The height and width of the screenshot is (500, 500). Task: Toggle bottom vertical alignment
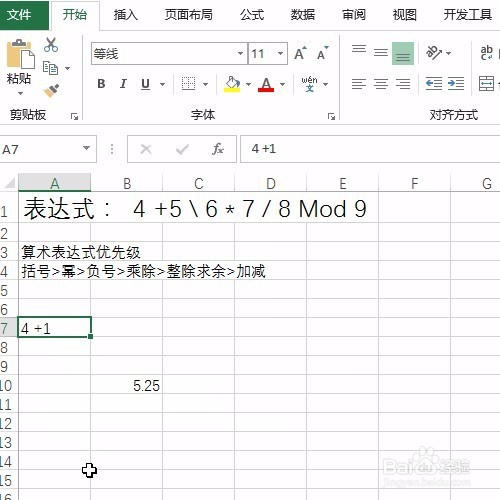pyautogui.click(x=403, y=53)
